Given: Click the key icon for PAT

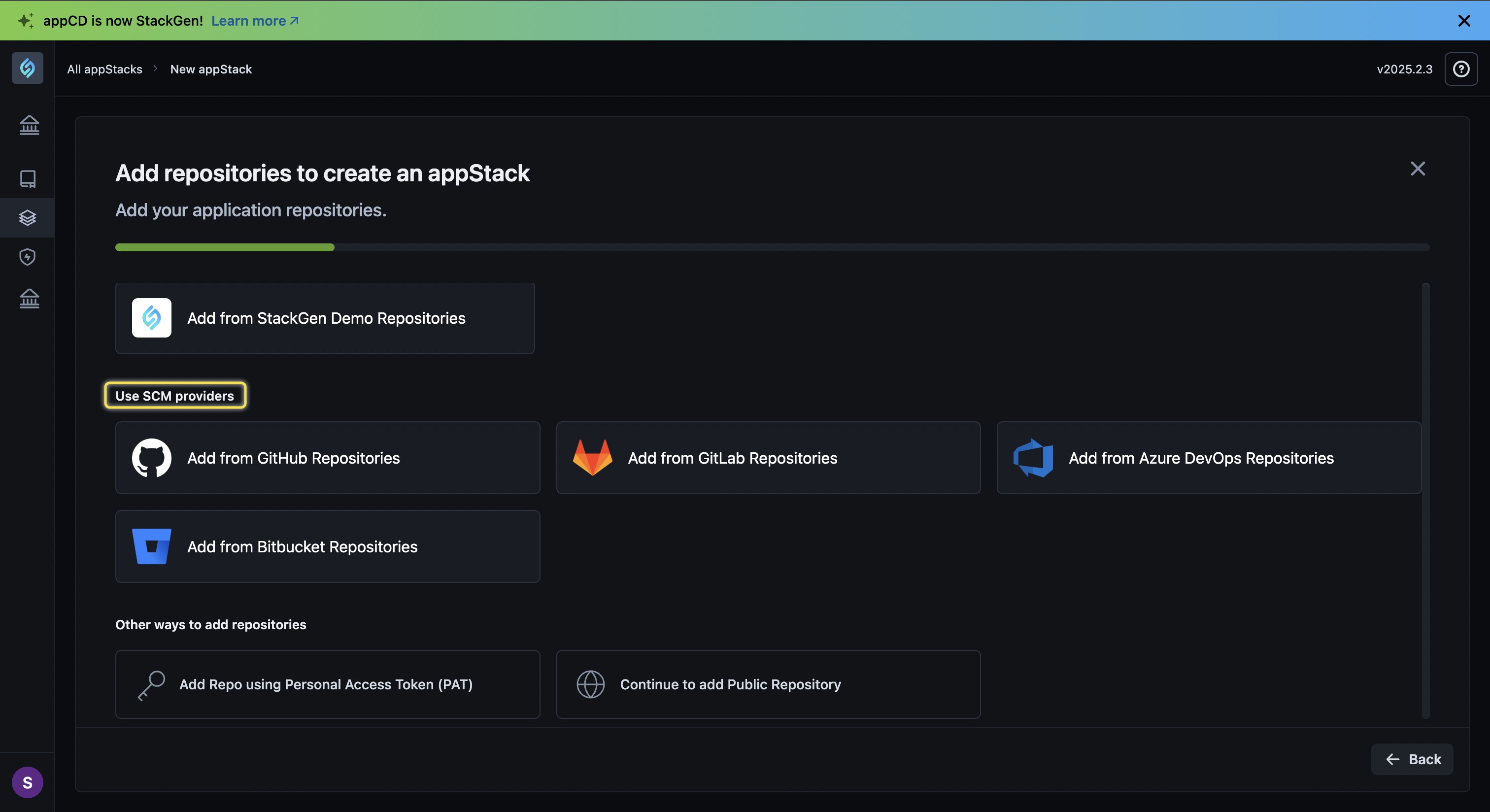Looking at the screenshot, I should pos(152,685).
